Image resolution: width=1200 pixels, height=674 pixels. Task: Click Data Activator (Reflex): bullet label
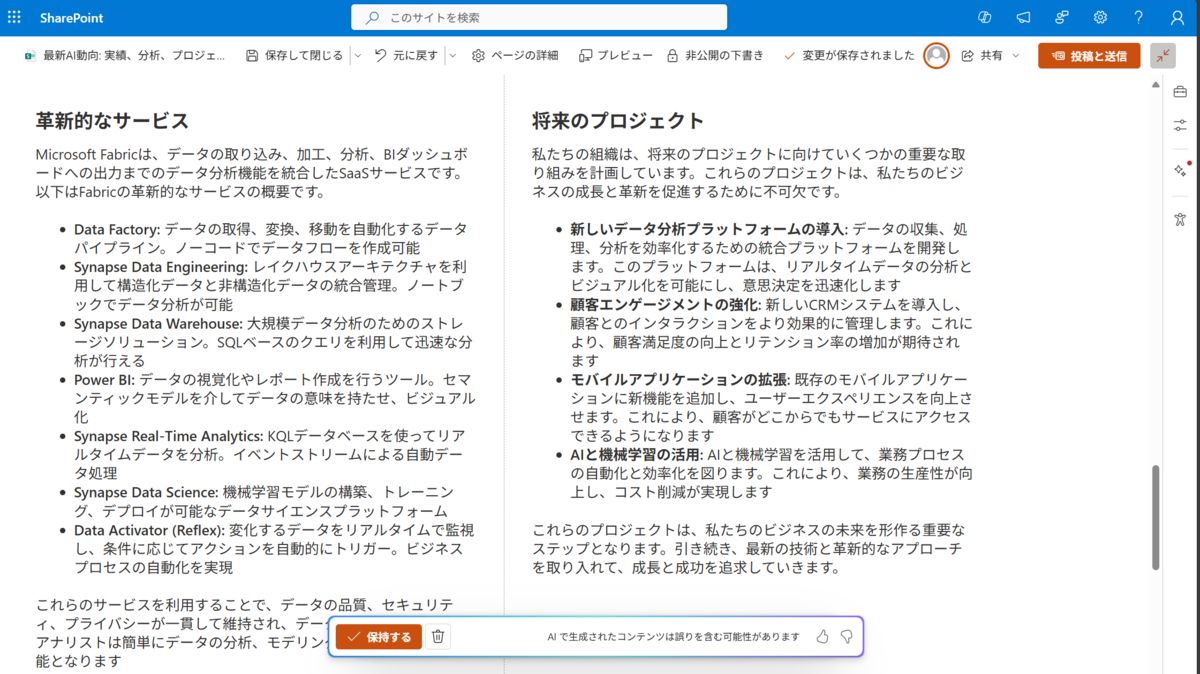pyautogui.click(x=149, y=530)
